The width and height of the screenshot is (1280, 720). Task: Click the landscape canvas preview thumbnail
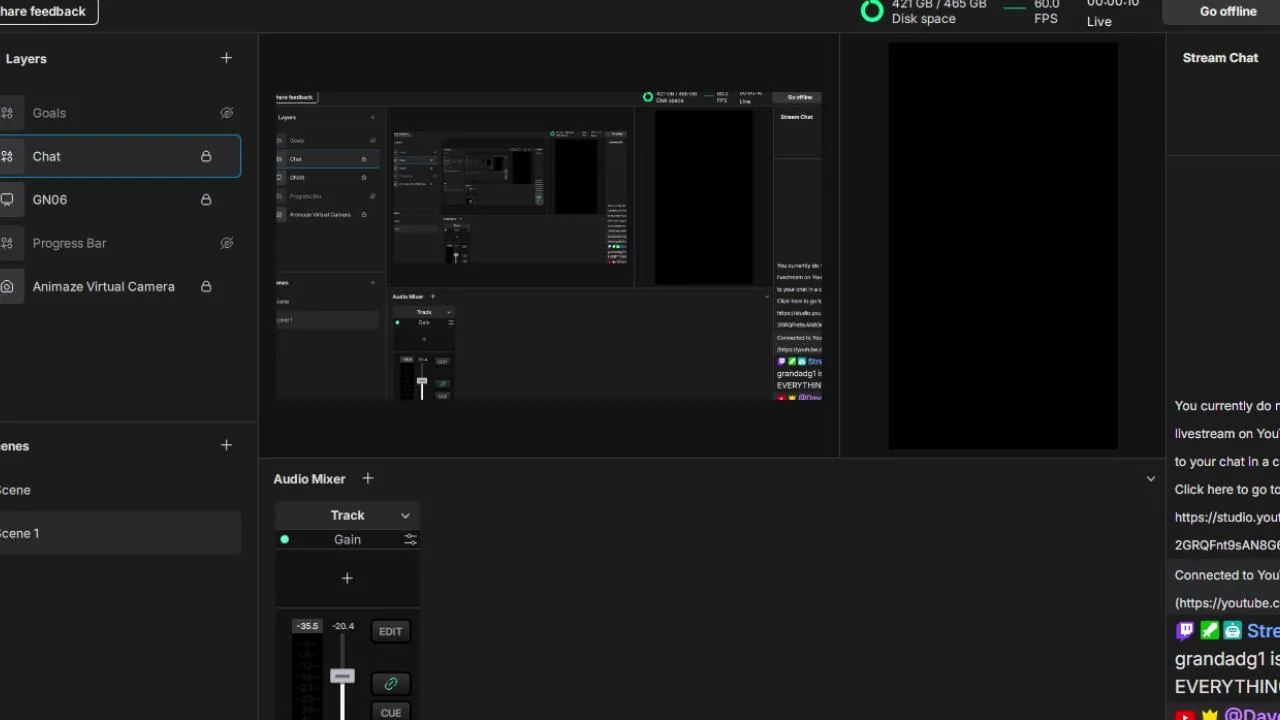[x=548, y=245]
